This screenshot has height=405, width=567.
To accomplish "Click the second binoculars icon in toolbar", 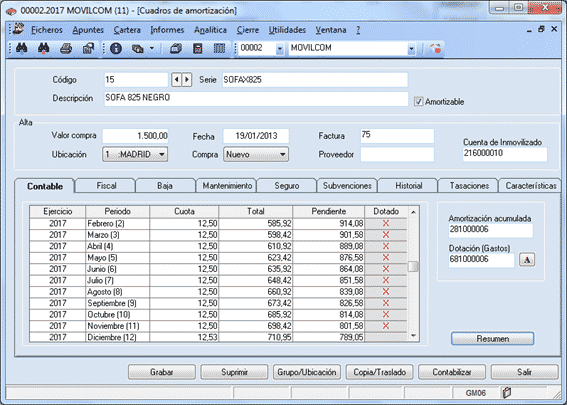I will click(x=43, y=48).
